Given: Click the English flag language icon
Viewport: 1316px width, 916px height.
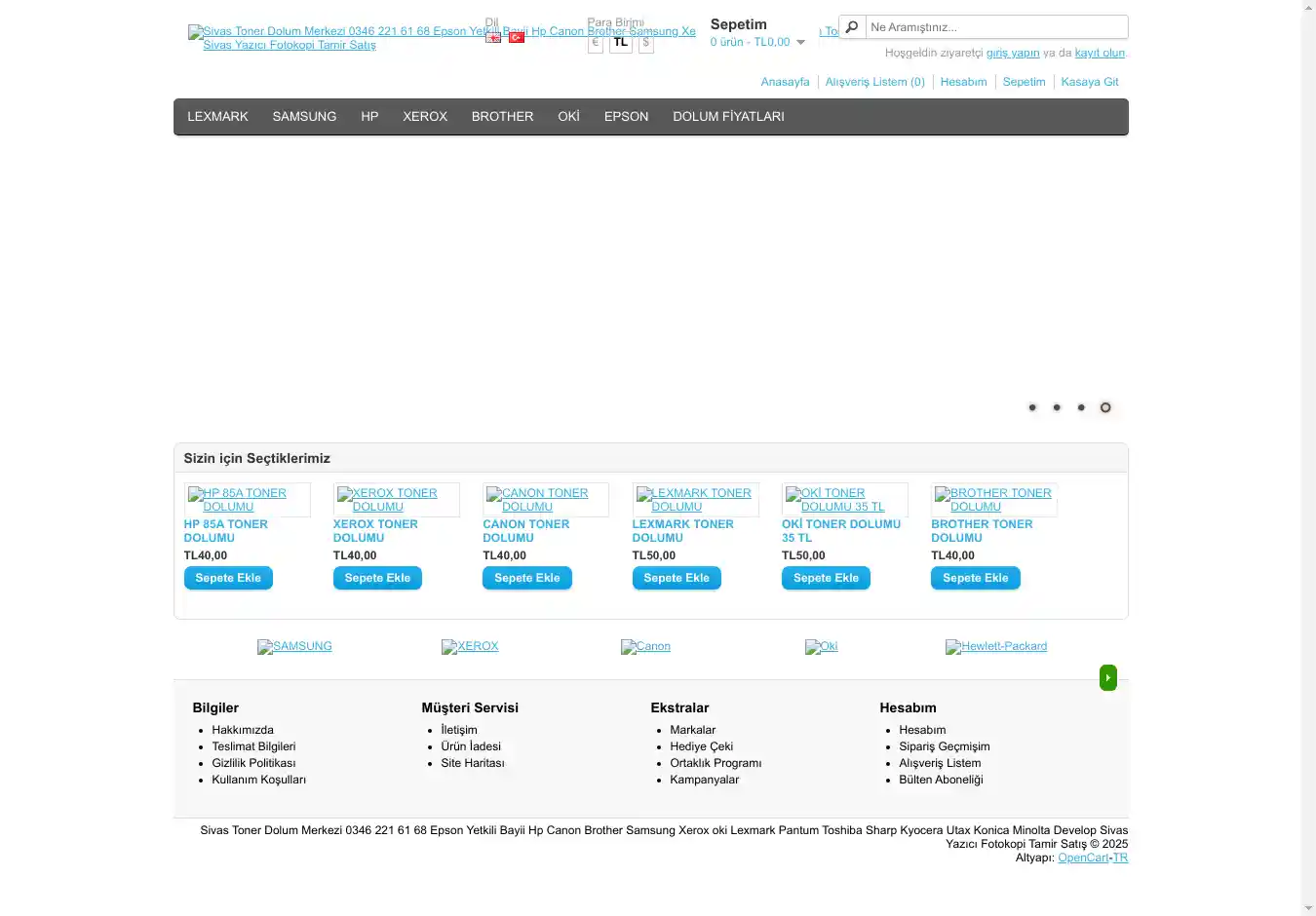Looking at the screenshot, I should pyautogui.click(x=493, y=38).
